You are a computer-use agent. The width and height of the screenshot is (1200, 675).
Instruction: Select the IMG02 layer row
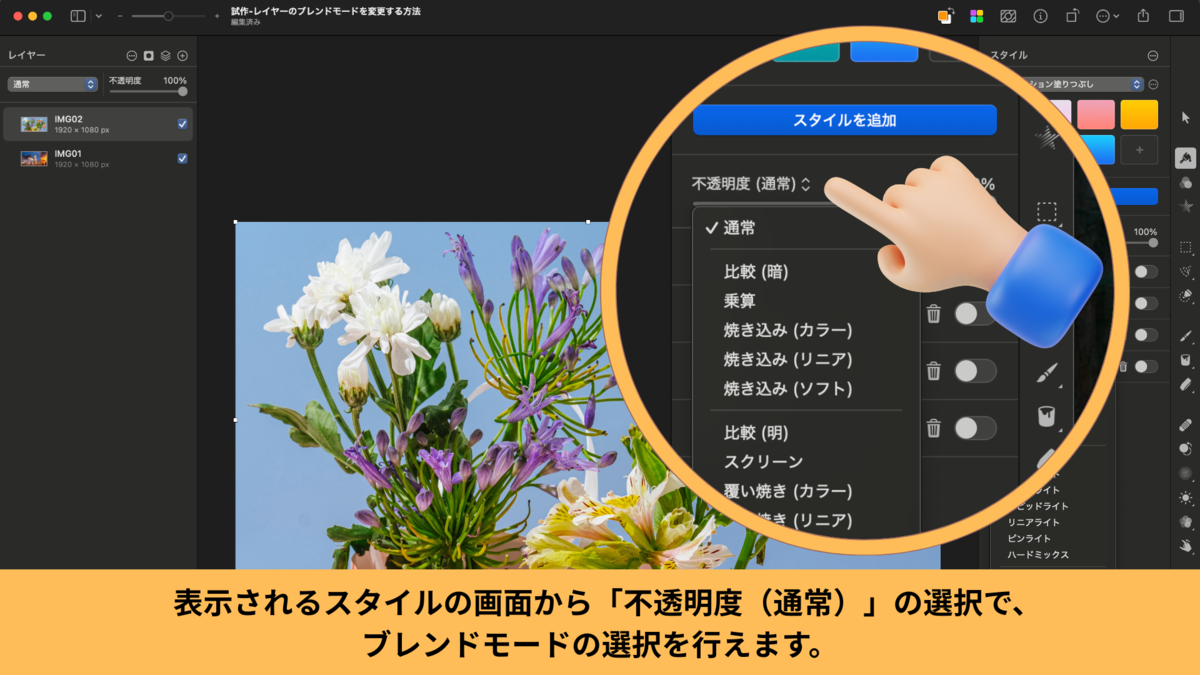click(x=97, y=124)
